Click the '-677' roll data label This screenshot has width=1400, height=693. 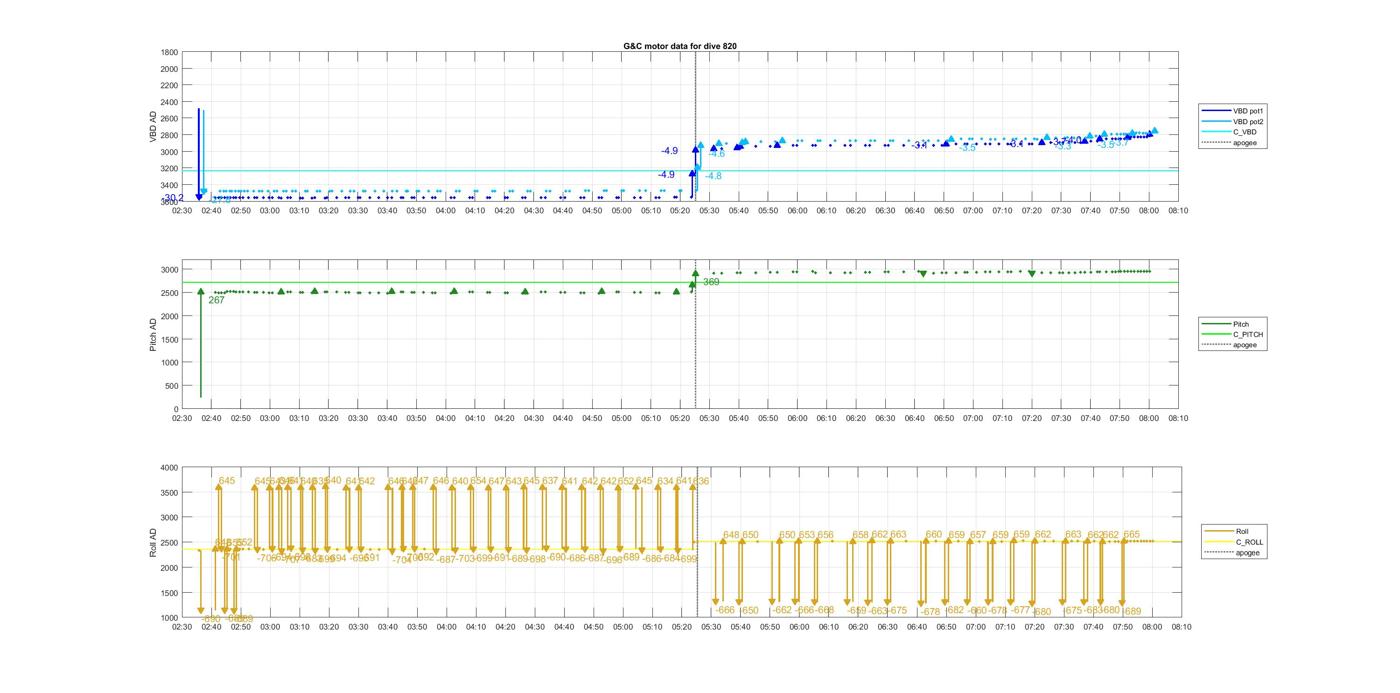click(x=1019, y=610)
